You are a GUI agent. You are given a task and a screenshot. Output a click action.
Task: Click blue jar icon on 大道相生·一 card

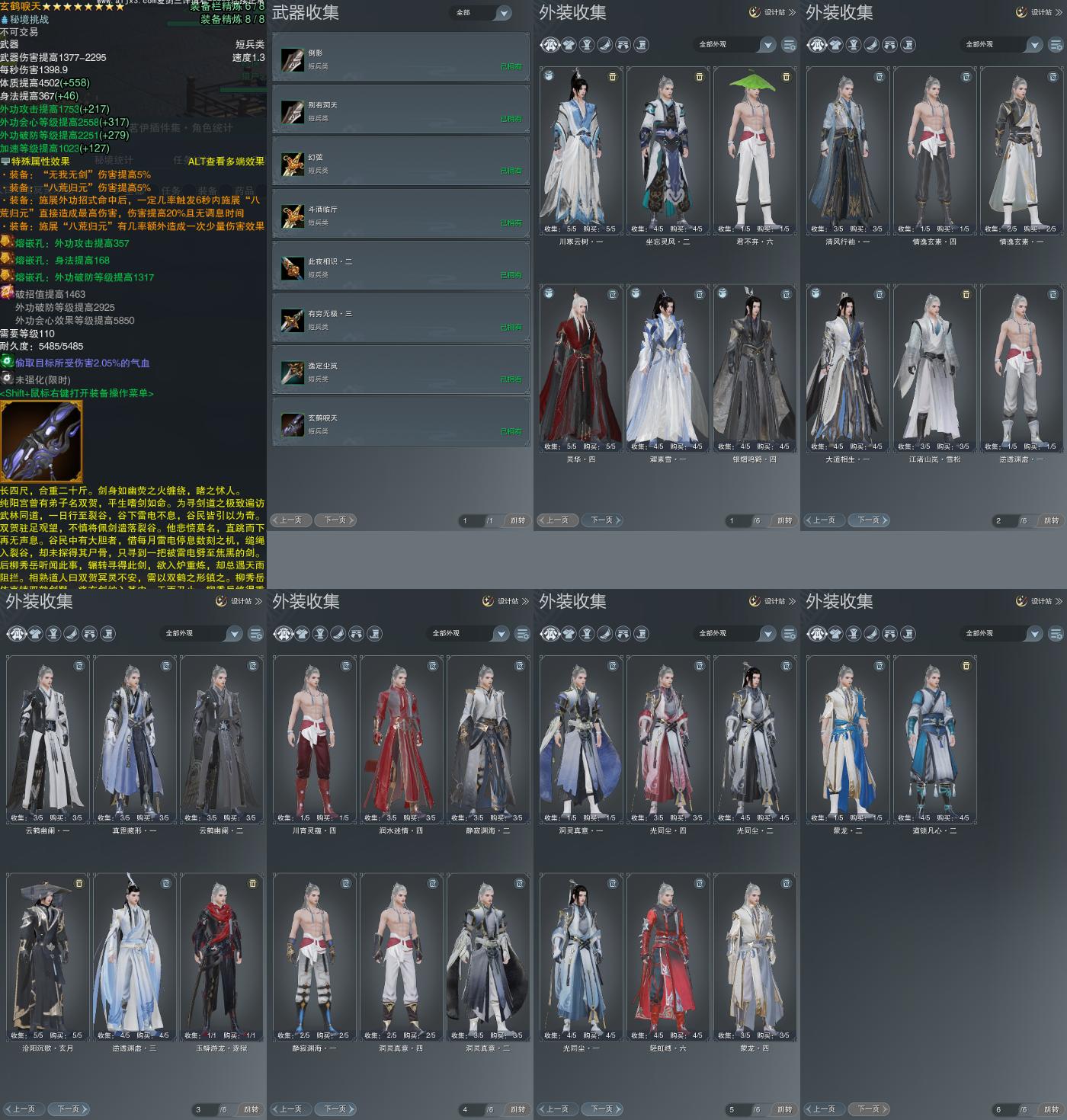click(x=815, y=294)
